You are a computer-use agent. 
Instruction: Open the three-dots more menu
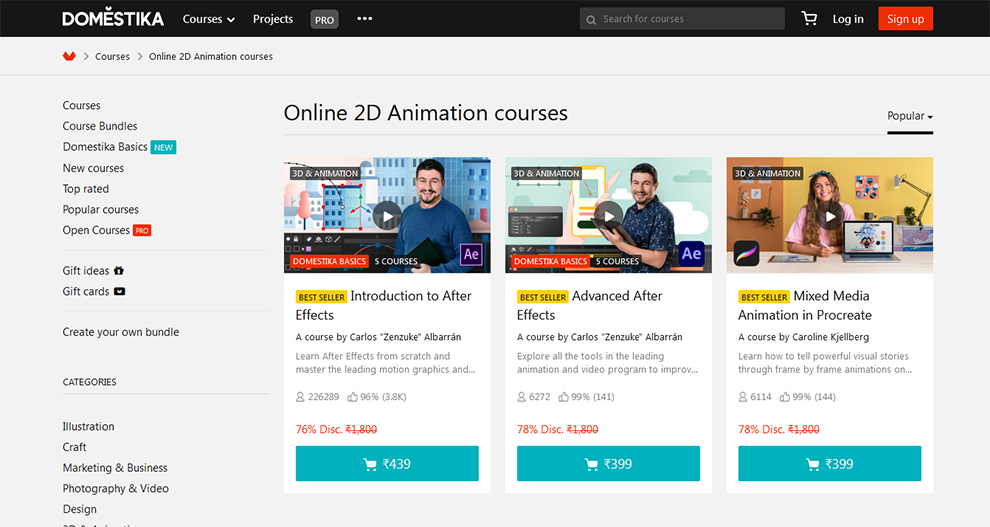click(x=364, y=18)
